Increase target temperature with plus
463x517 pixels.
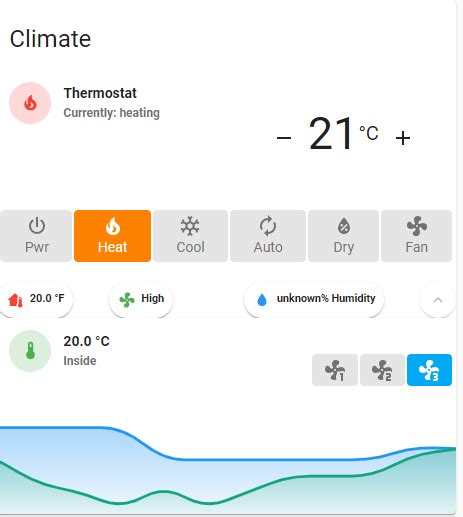pos(403,138)
